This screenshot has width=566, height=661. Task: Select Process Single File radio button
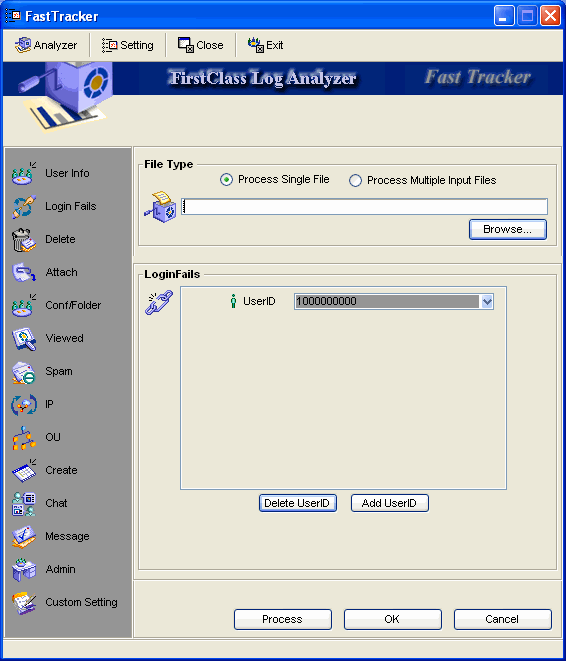[227, 180]
